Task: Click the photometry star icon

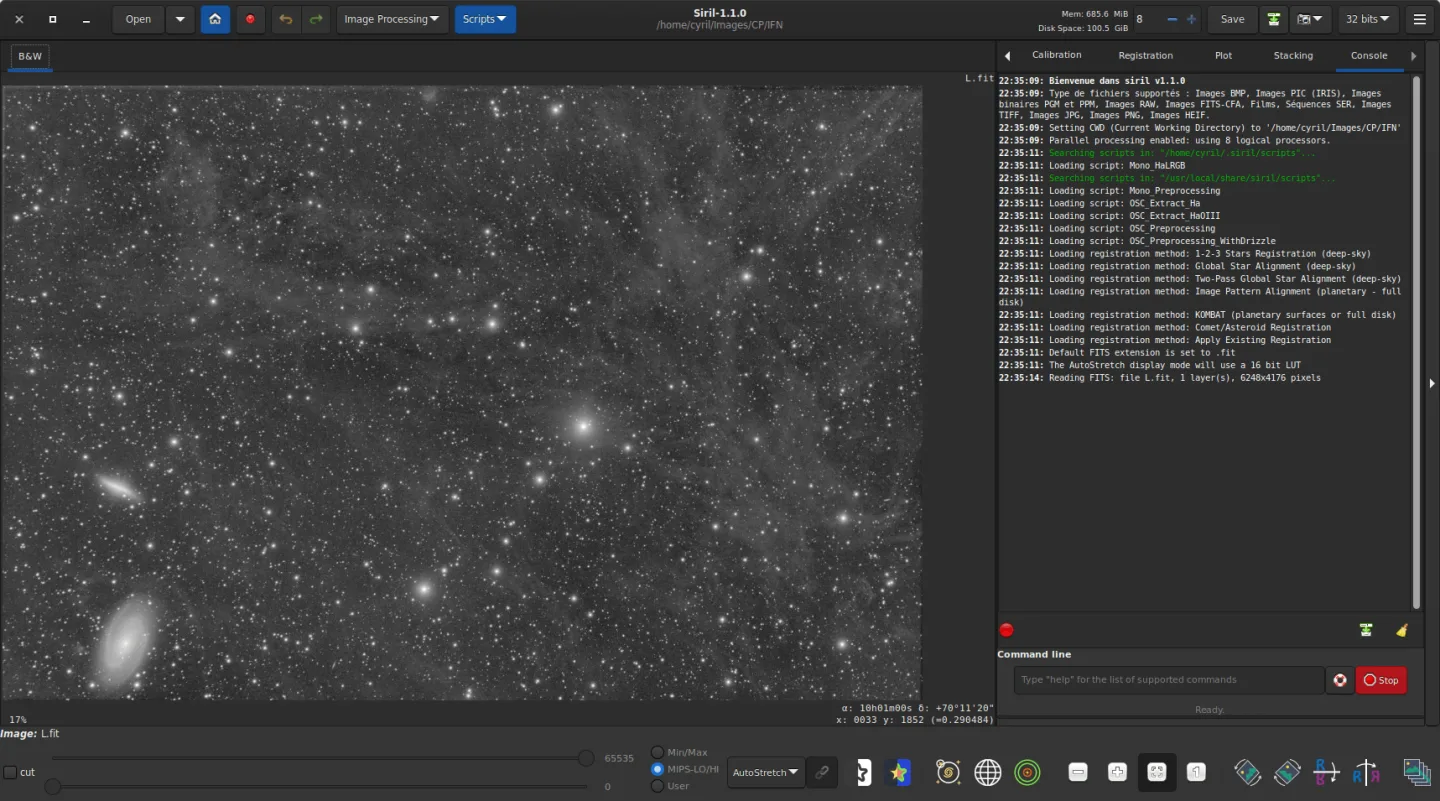Action: (897, 772)
